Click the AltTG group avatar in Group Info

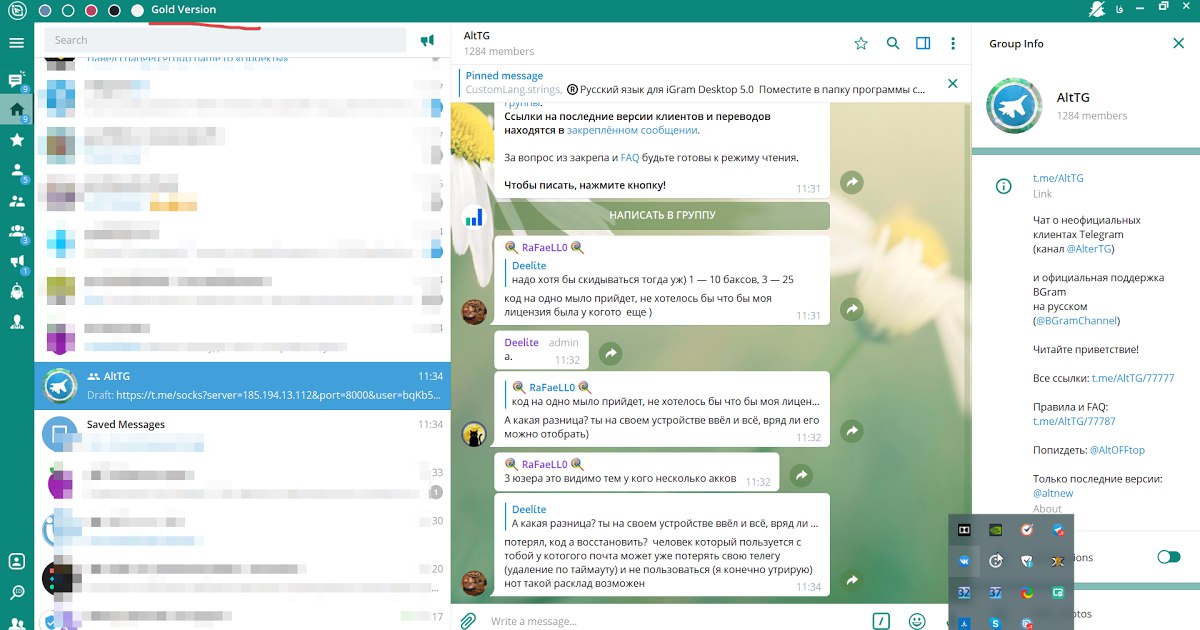click(1015, 106)
